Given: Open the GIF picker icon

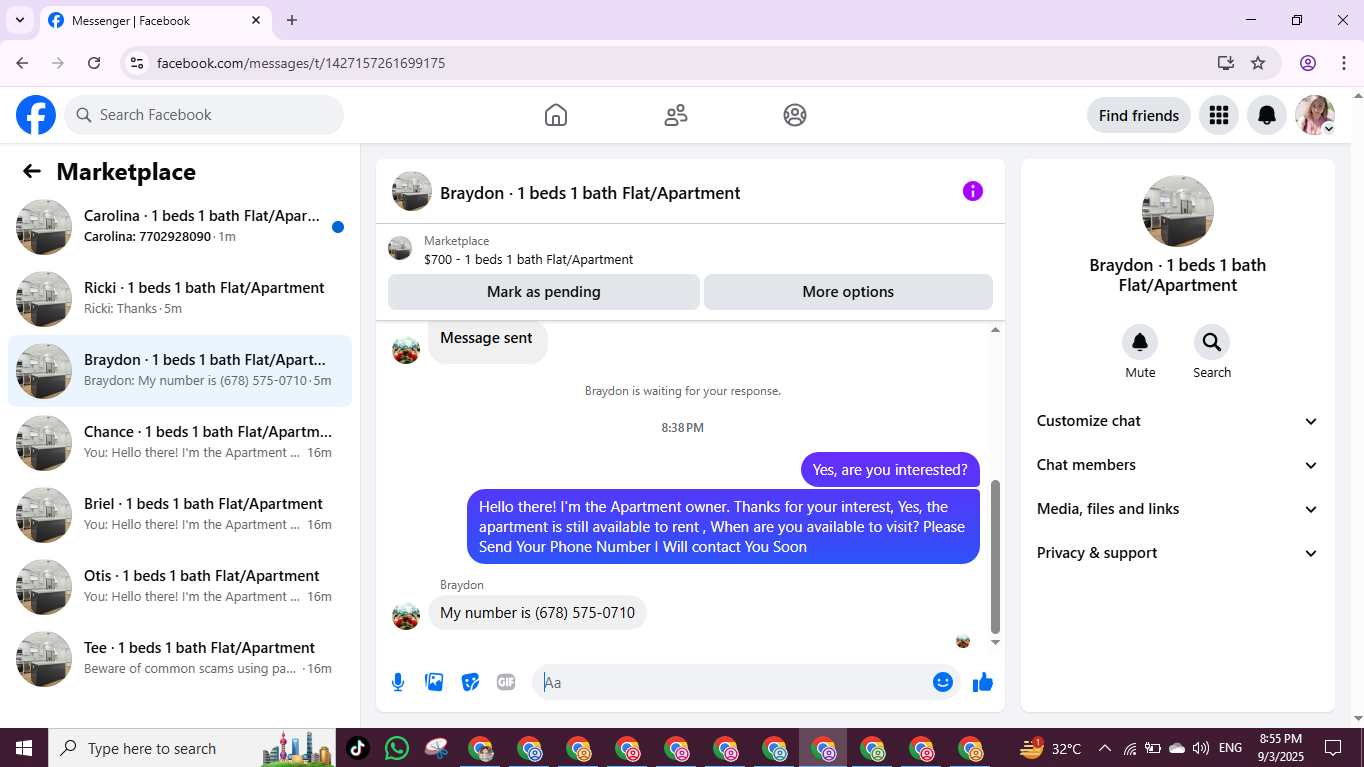Looking at the screenshot, I should tap(506, 682).
